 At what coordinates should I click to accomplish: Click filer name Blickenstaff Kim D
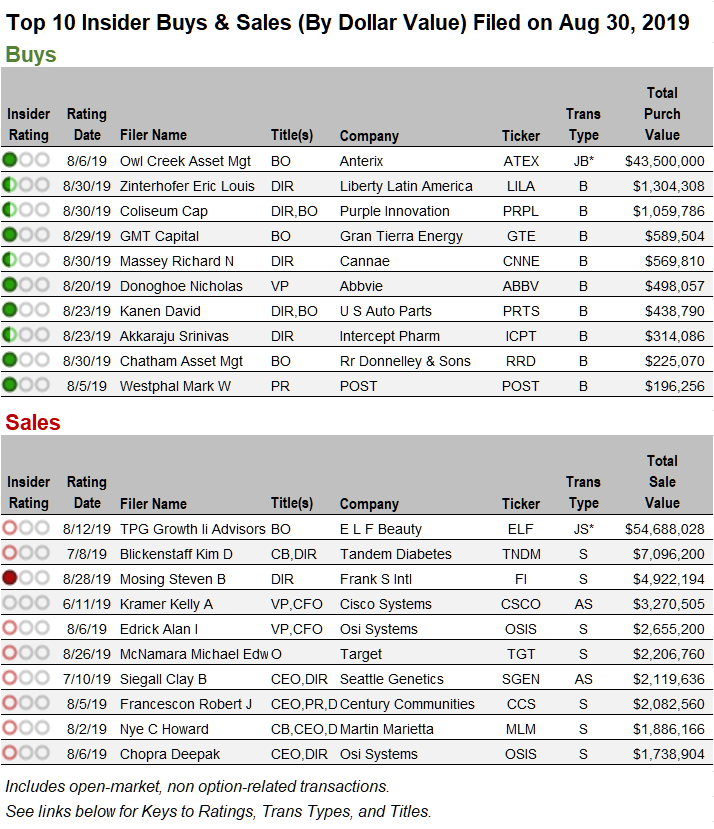pos(176,554)
